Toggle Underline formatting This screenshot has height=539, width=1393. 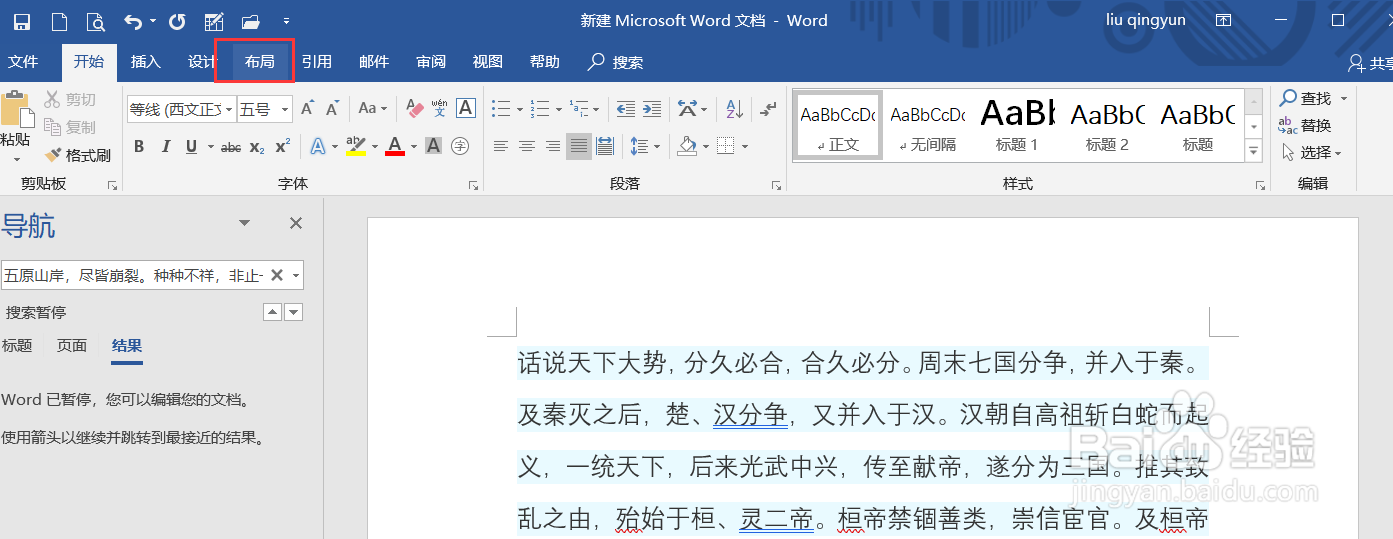tap(191, 147)
